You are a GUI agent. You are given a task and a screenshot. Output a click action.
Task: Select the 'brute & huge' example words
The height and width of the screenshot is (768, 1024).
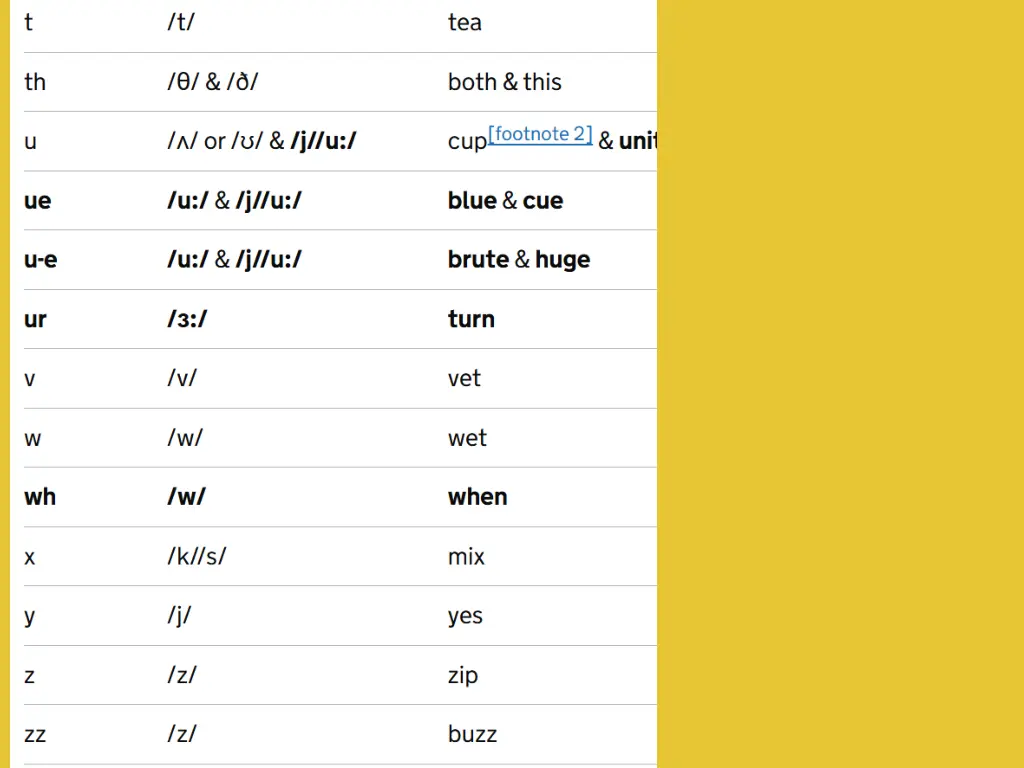tap(519, 260)
